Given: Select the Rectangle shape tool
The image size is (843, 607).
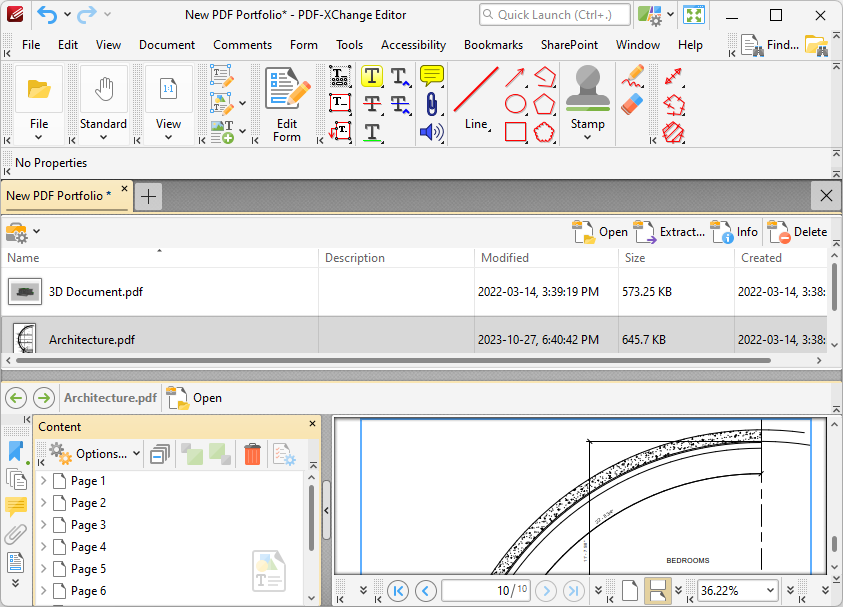Looking at the screenshot, I should 515,132.
